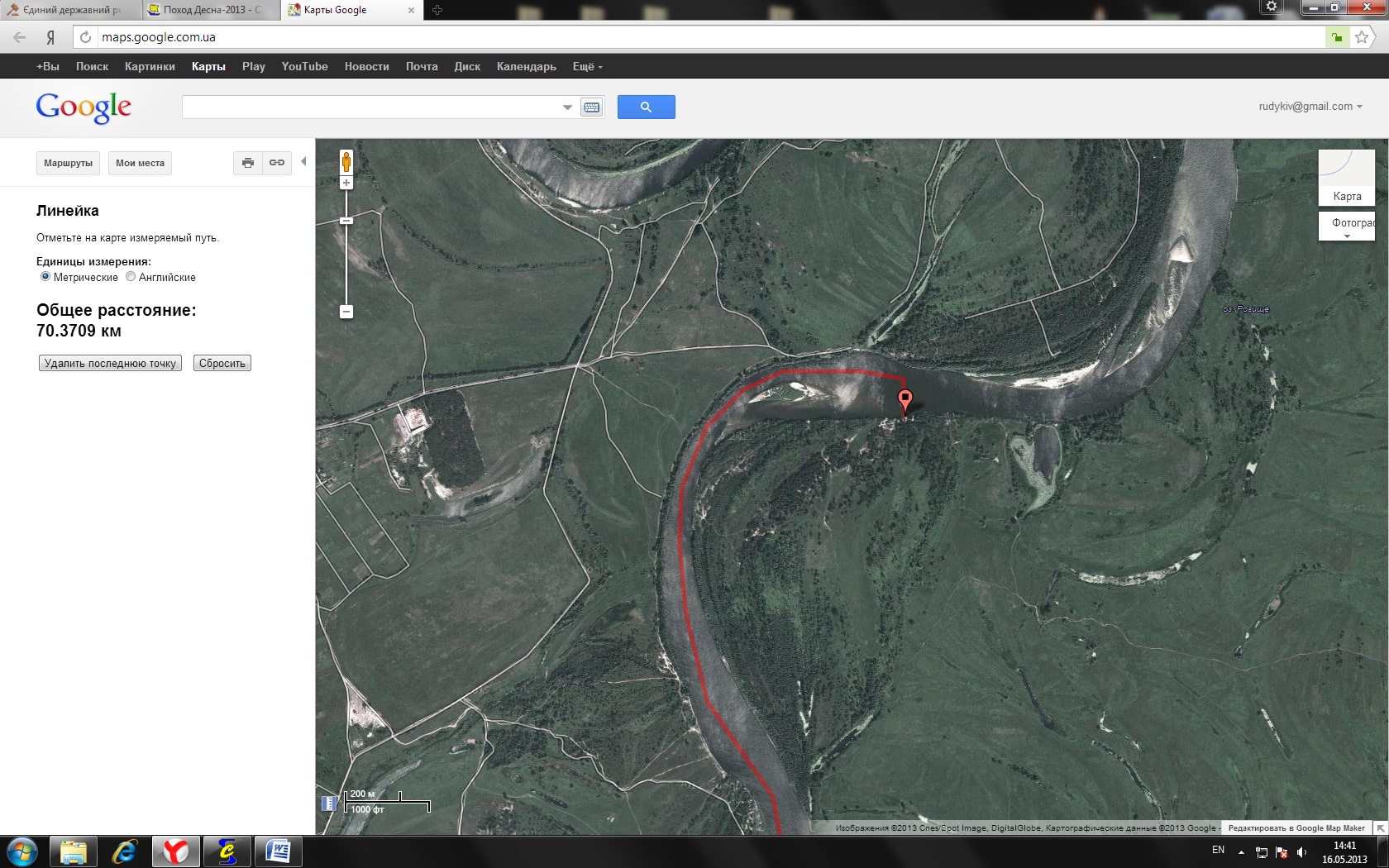This screenshot has width=1389, height=868.
Task: Open the Ещё dropdown menu
Action: click(587, 66)
